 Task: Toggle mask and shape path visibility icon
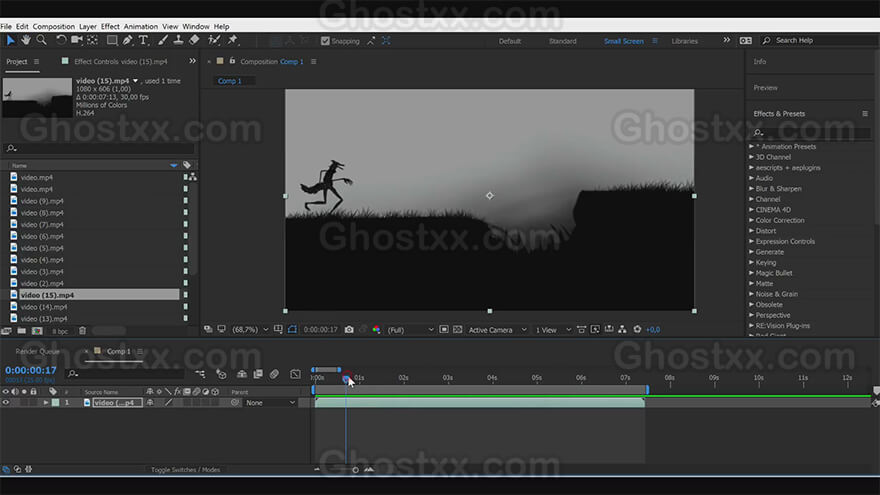tap(292, 329)
